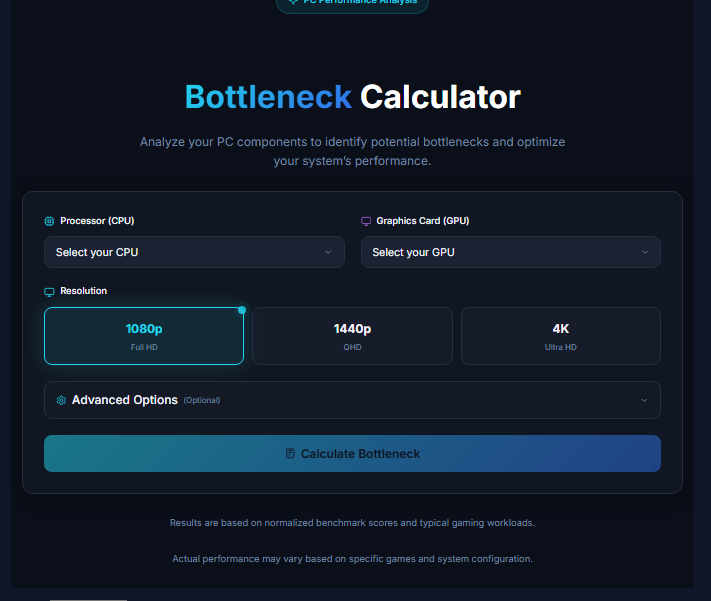Click the Bottleneck Calculator heading
711x601 pixels.
[352, 97]
